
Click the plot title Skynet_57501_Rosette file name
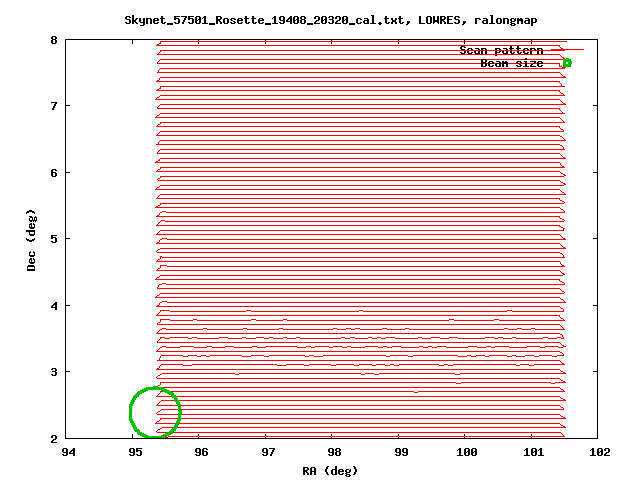tap(267, 20)
